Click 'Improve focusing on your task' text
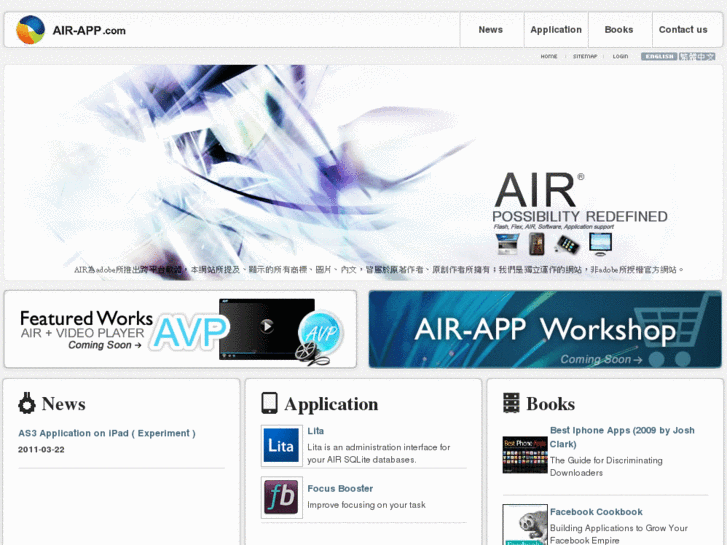 coord(366,505)
